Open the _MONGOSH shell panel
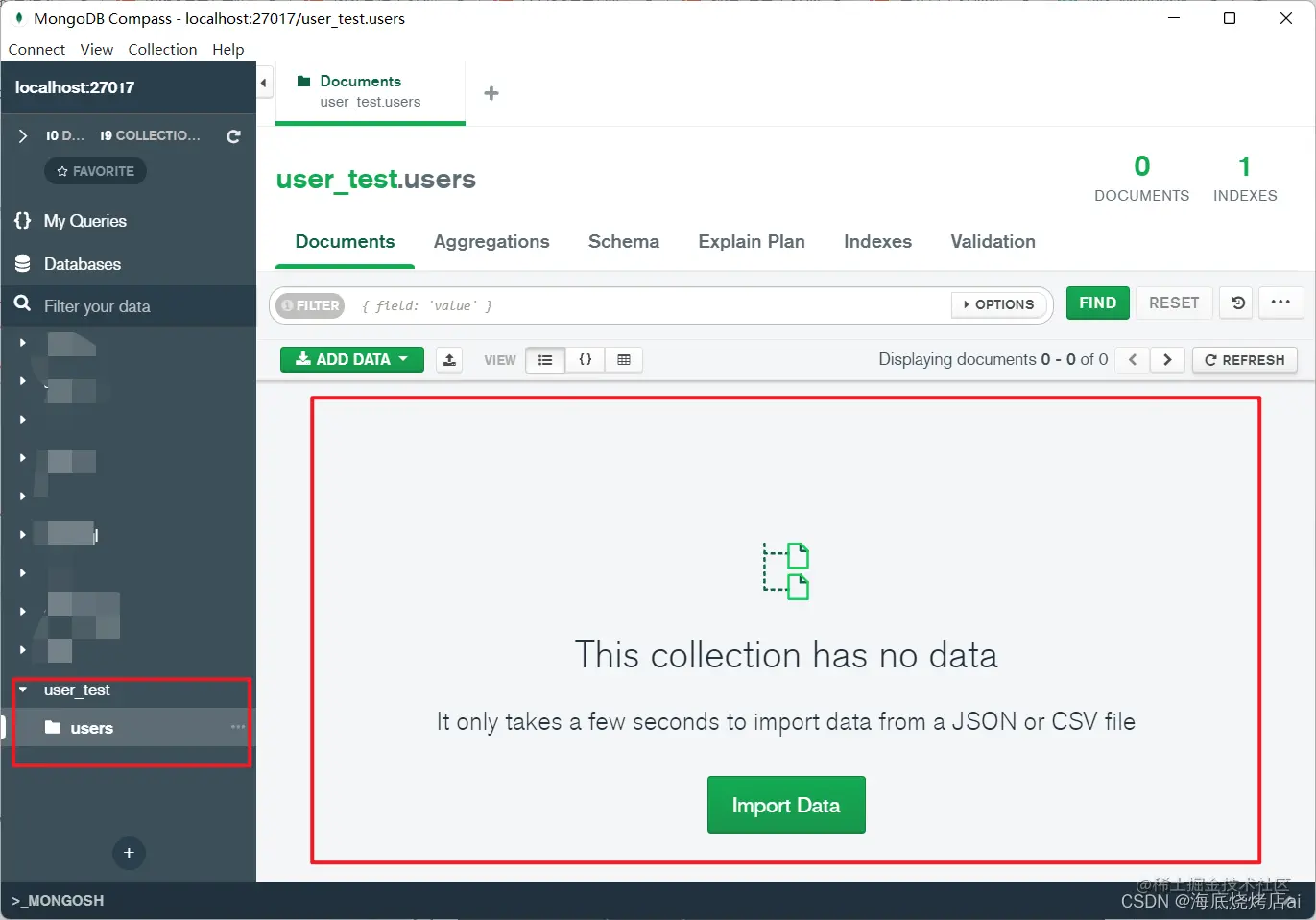The height and width of the screenshot is (920, 1316). coord(59,901)
